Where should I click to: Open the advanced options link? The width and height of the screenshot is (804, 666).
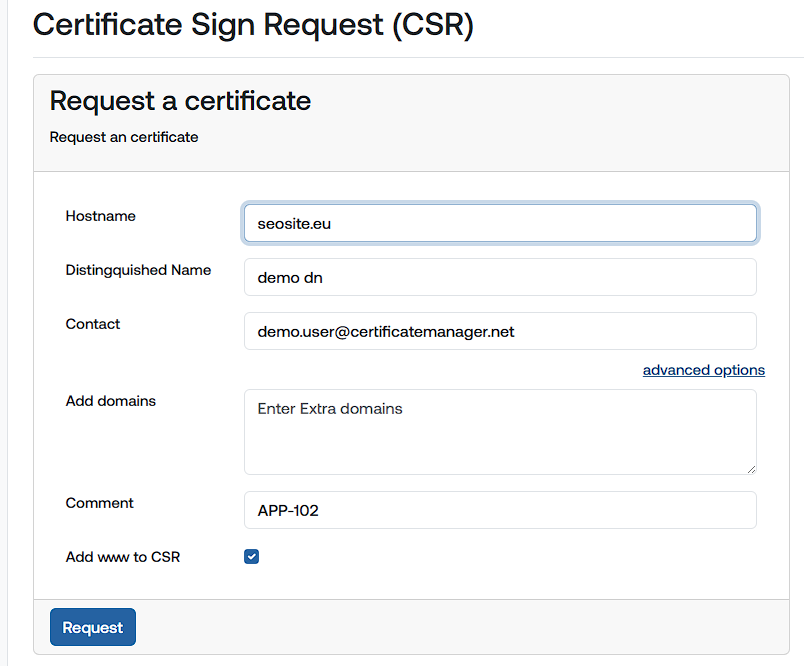703,370
